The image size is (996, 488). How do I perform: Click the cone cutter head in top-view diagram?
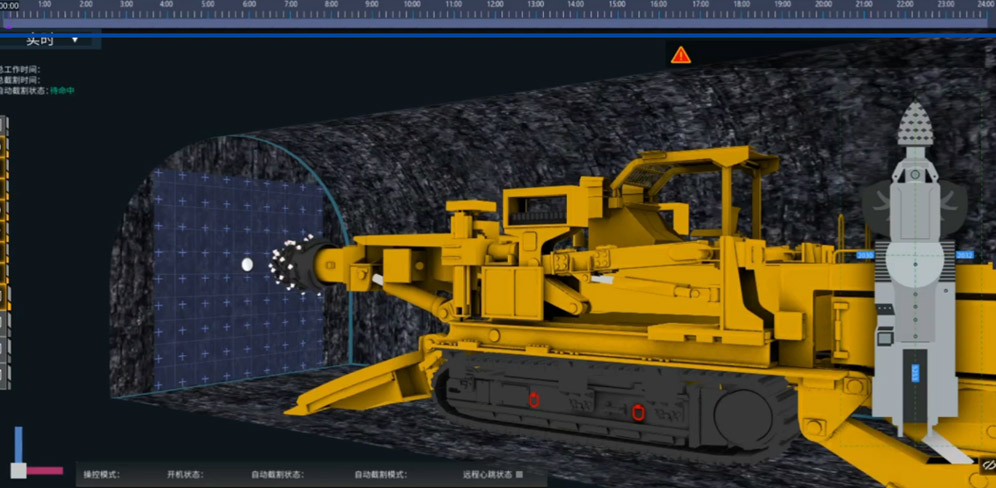(x=912, y=126)
